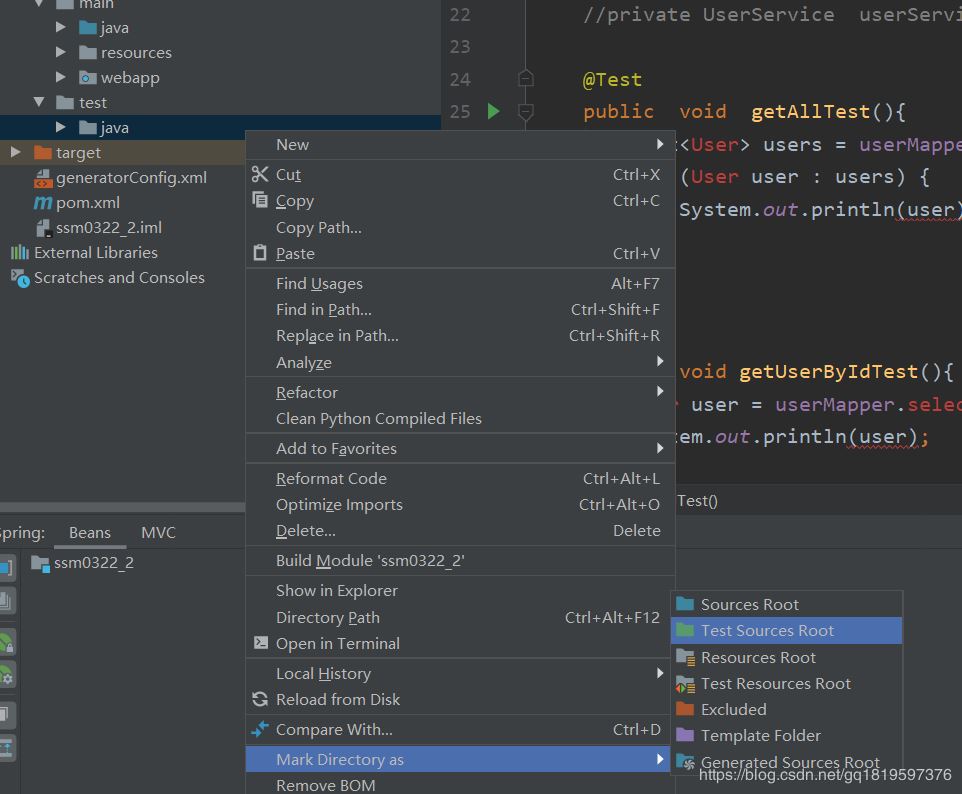Choose Excluded from the Mark Directory submenu
The width and height of the screenshot is (962, 794).
[x=733, y=709]
